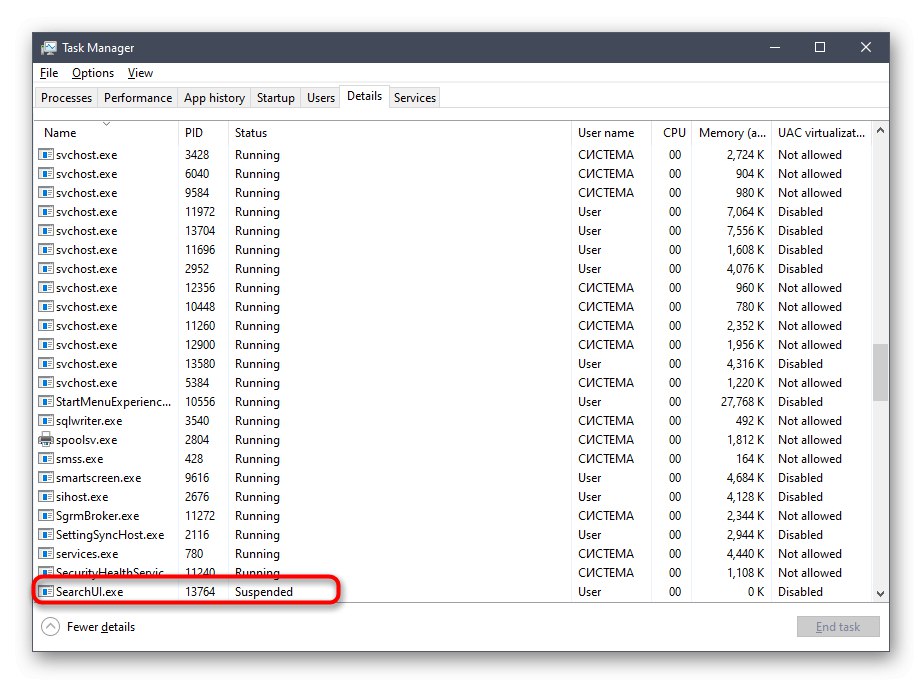
Task: Select the smartscreen.exe process name
Action: point(98,478)
